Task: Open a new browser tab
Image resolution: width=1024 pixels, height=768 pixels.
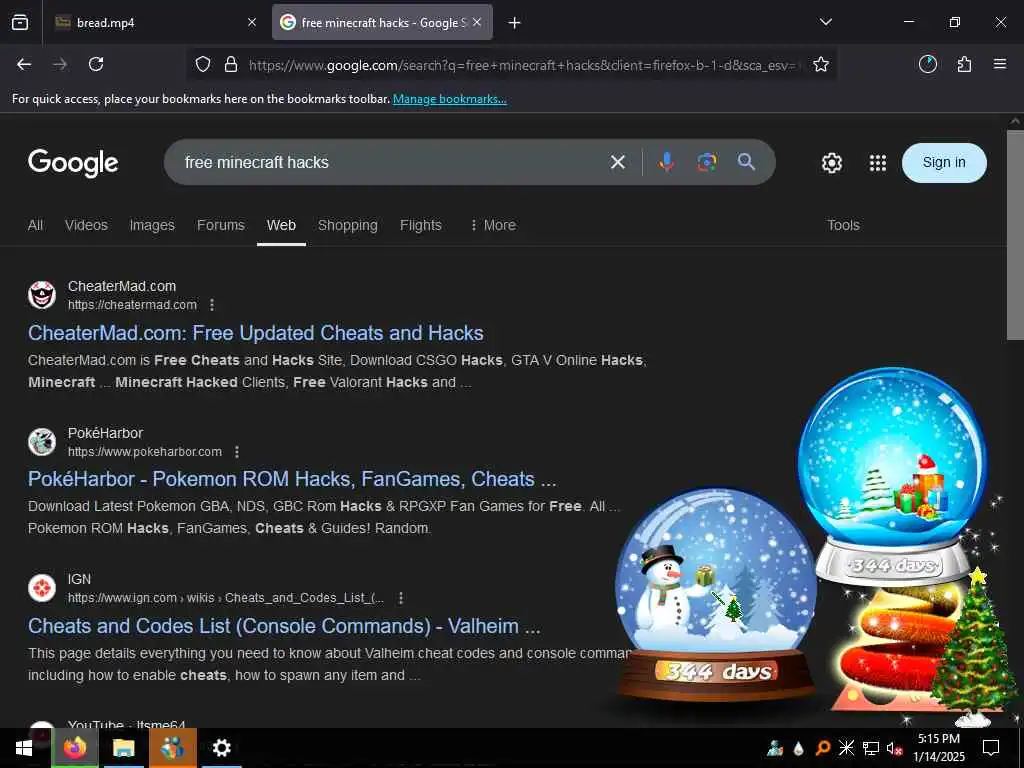Action: click(x=515, y=23)
